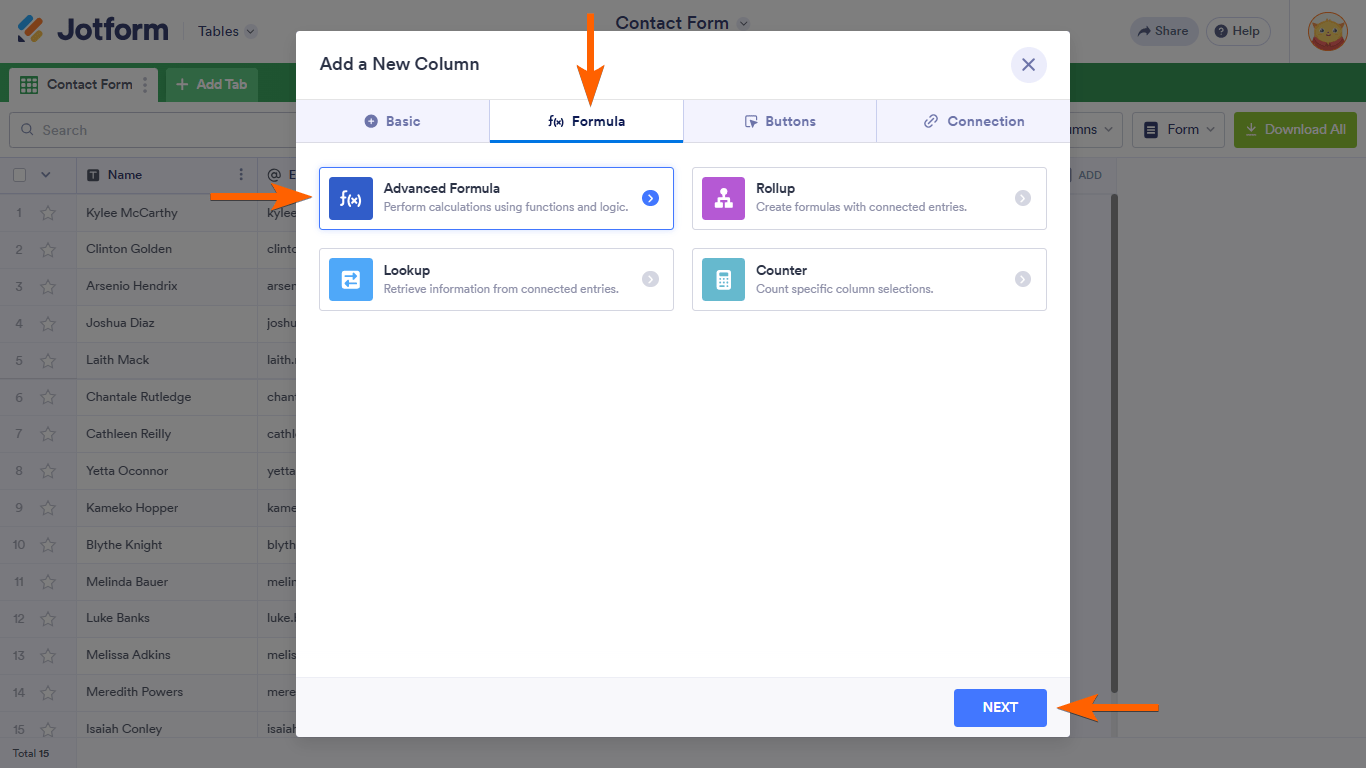Select the teal Counter calculator icon
Image resolution: width=1366 pixels, height=768 pixels.
tap(723, 280)
